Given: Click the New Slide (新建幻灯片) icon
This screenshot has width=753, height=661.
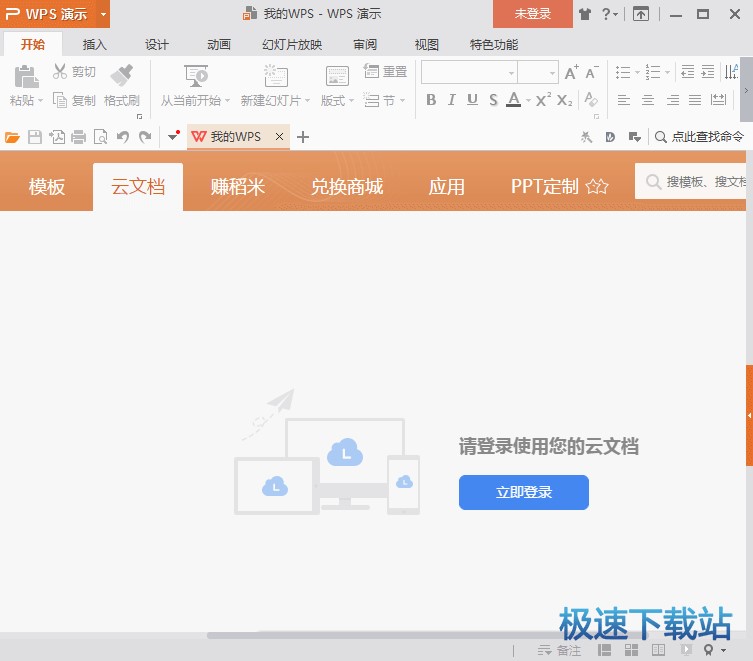Looking at the screenshot, I should [275, 76].
